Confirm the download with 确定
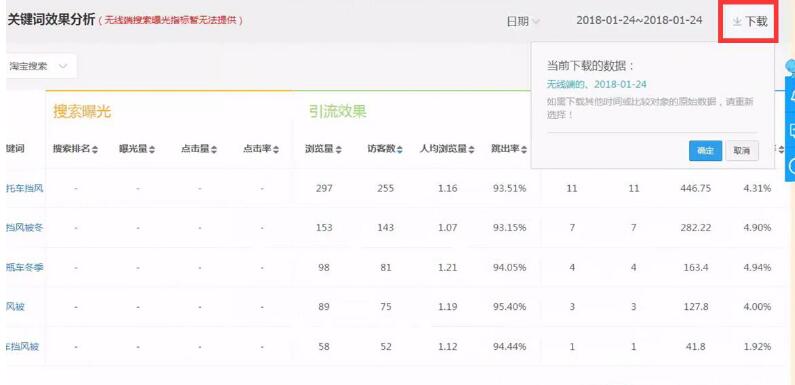 point(705,151)
